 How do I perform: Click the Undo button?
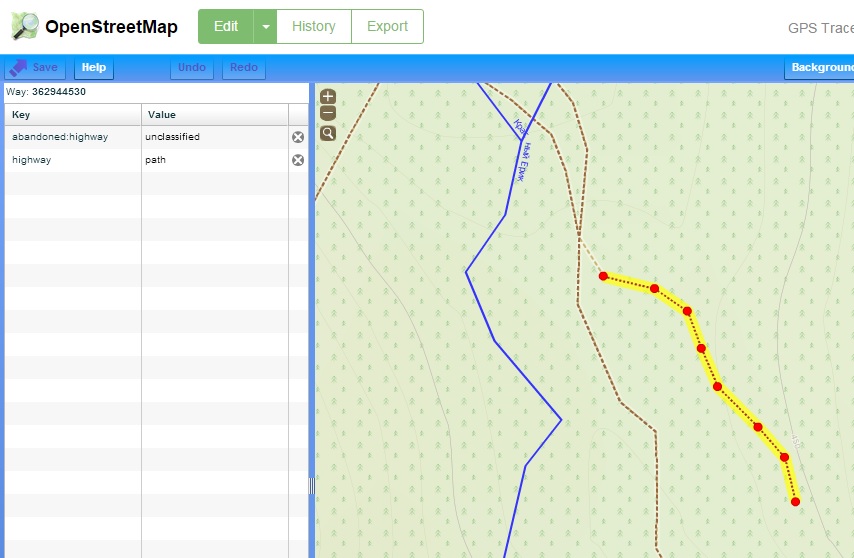coord(191,68)
